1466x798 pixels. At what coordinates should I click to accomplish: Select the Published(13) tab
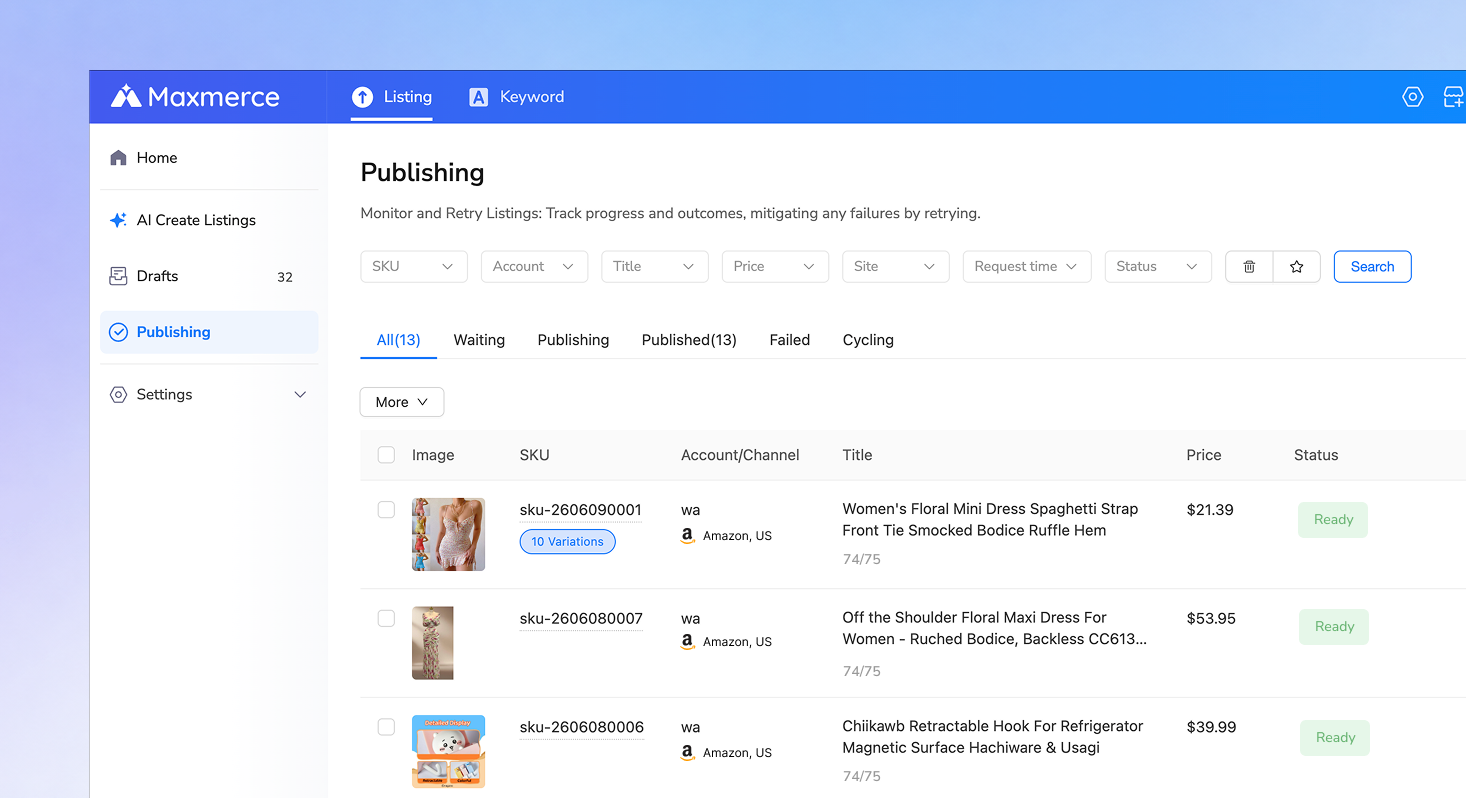[689, 340]
